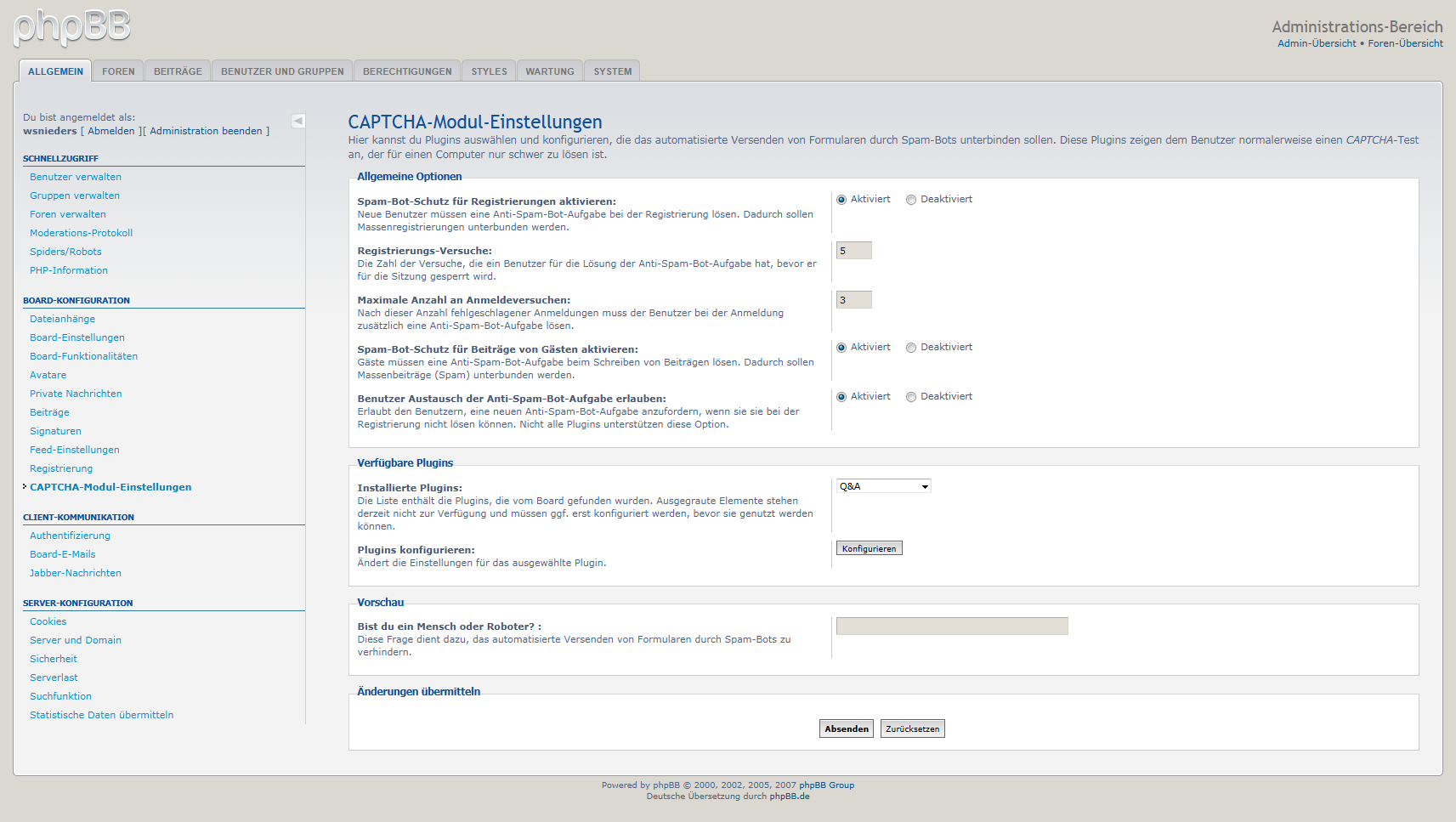This screenshot has height=822, width=1456.
Task: Click the registration attempts input field
Action: coord(853,251)
